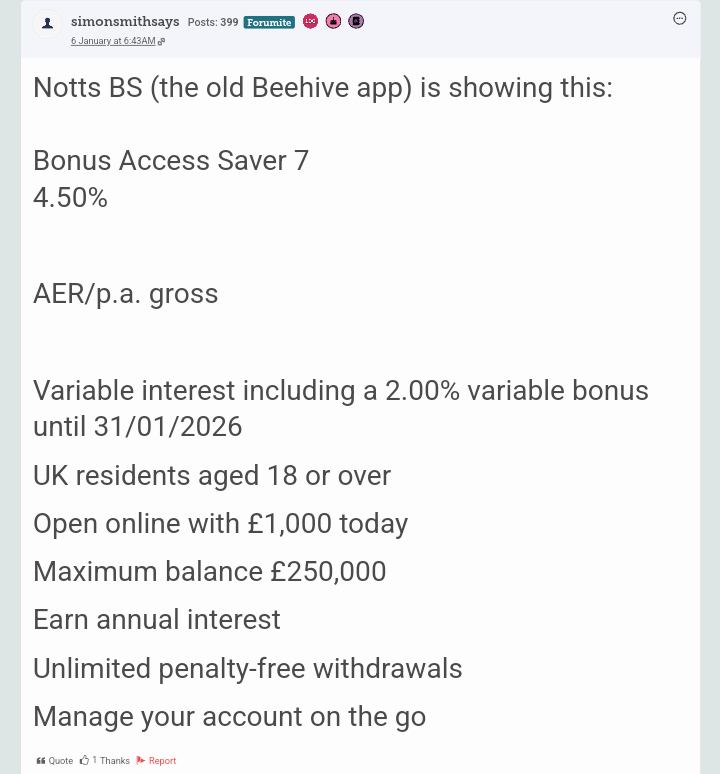Quote this post via Quote text
720x774 pixels.
coord(61,761)
